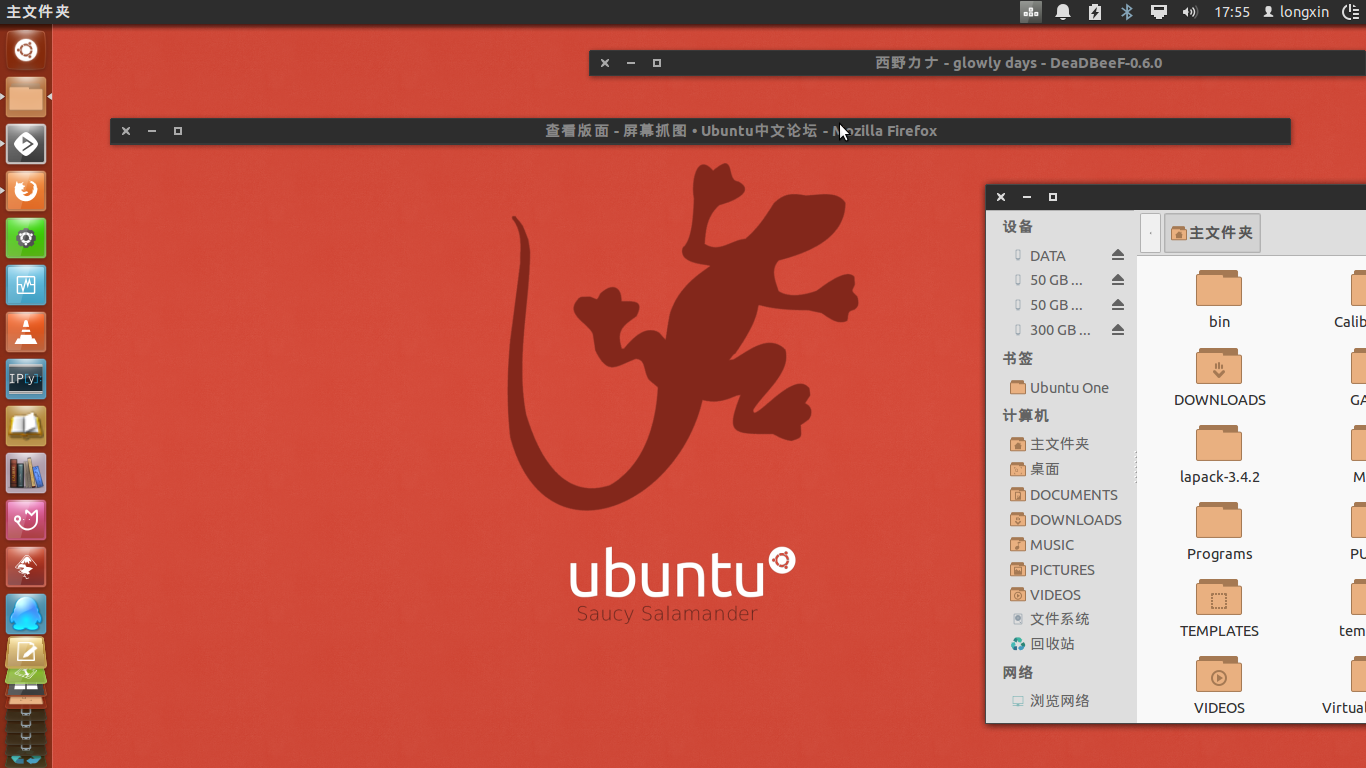Open 文件系统 in the Files sidebar

click(x=1061, y=619)
